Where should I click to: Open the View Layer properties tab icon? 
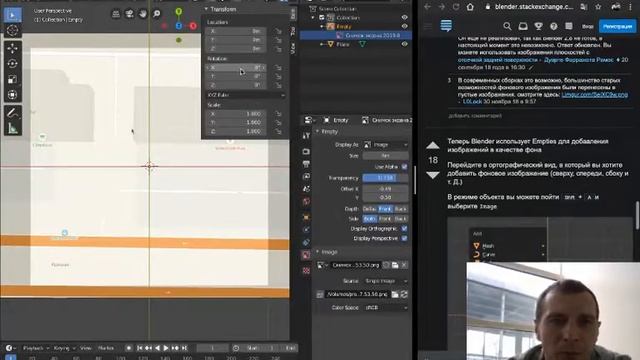[x=306, y=176]
